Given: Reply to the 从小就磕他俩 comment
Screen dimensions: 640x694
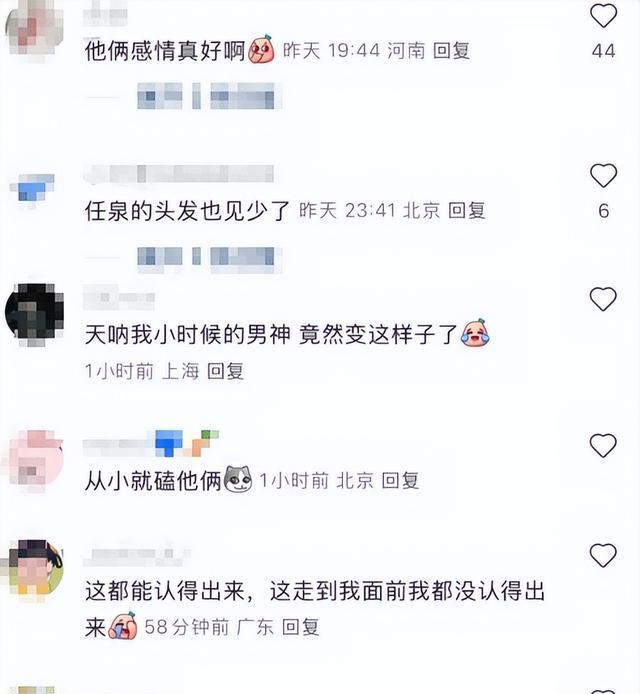Looking at the screenshot, I should click(400, 480).
